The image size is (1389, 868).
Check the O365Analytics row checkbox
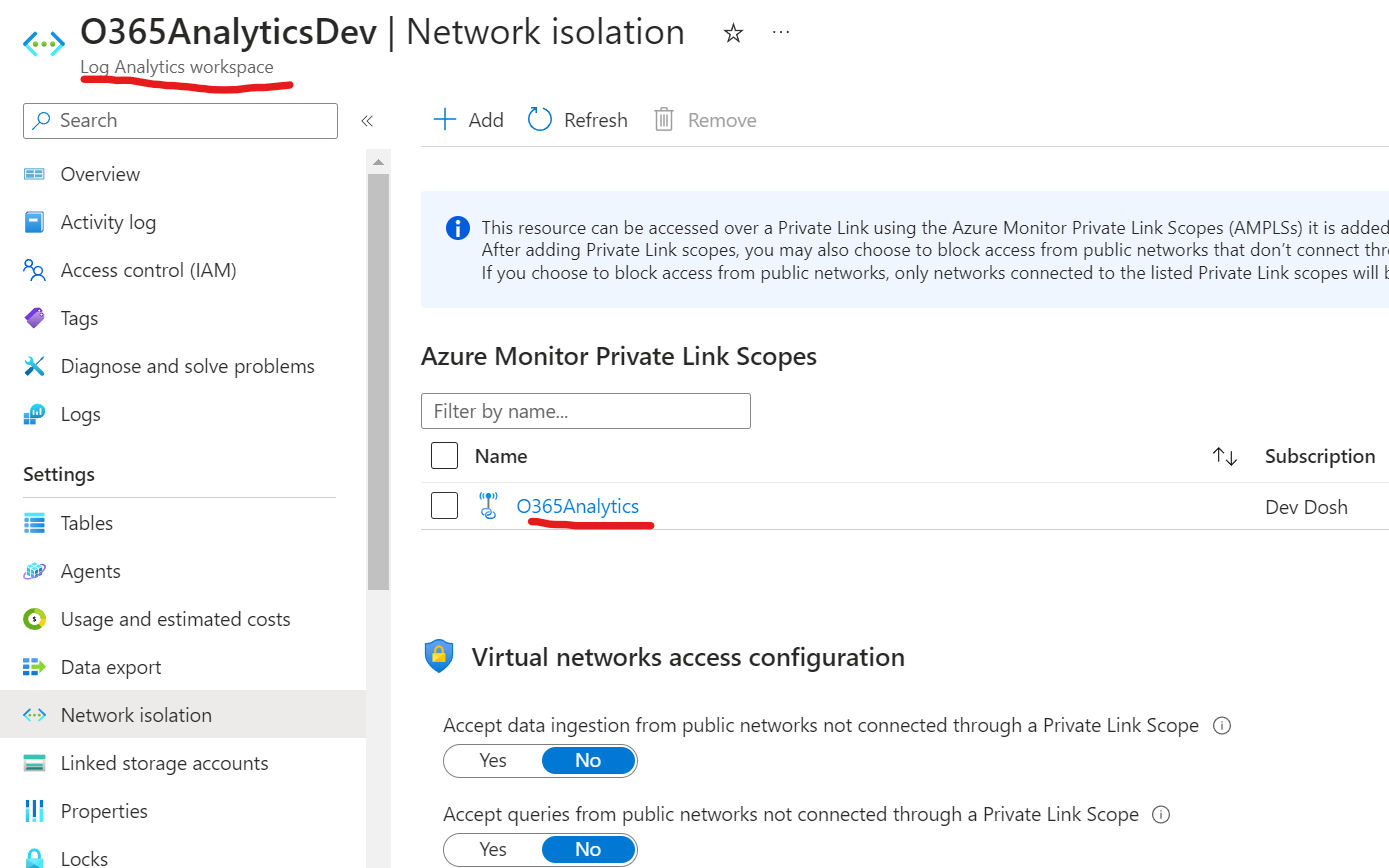pyautogui.click(x=444, y=506)
